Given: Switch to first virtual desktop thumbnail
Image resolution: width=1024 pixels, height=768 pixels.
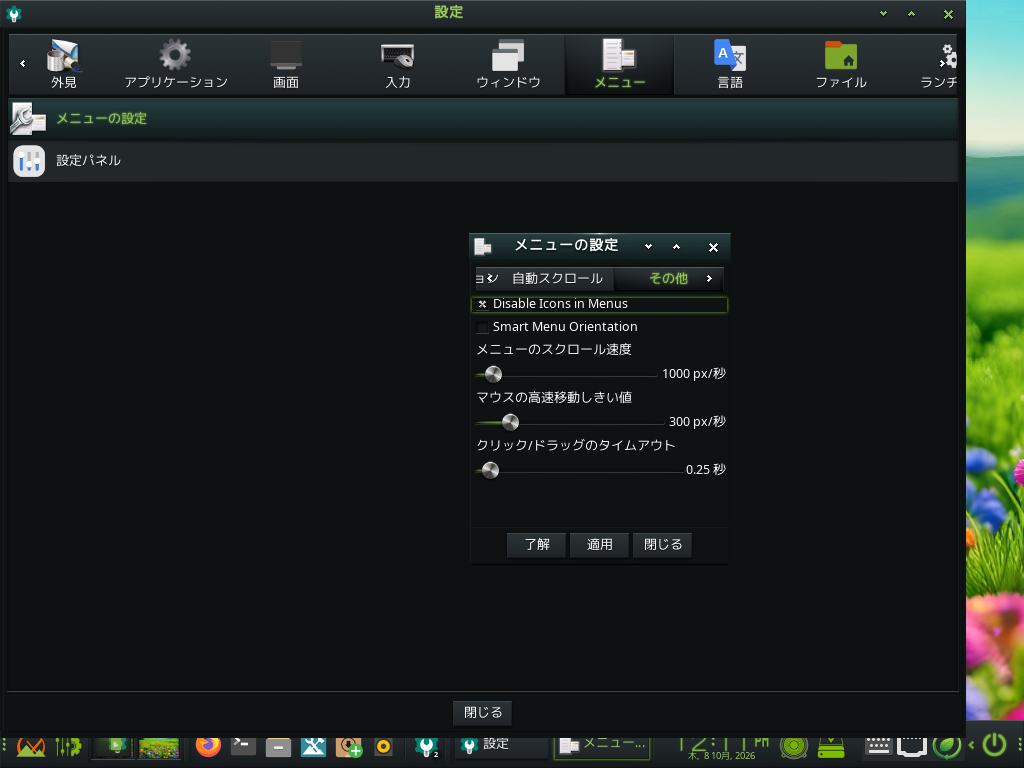Looking at the screenshot, I should pos(113,748).
